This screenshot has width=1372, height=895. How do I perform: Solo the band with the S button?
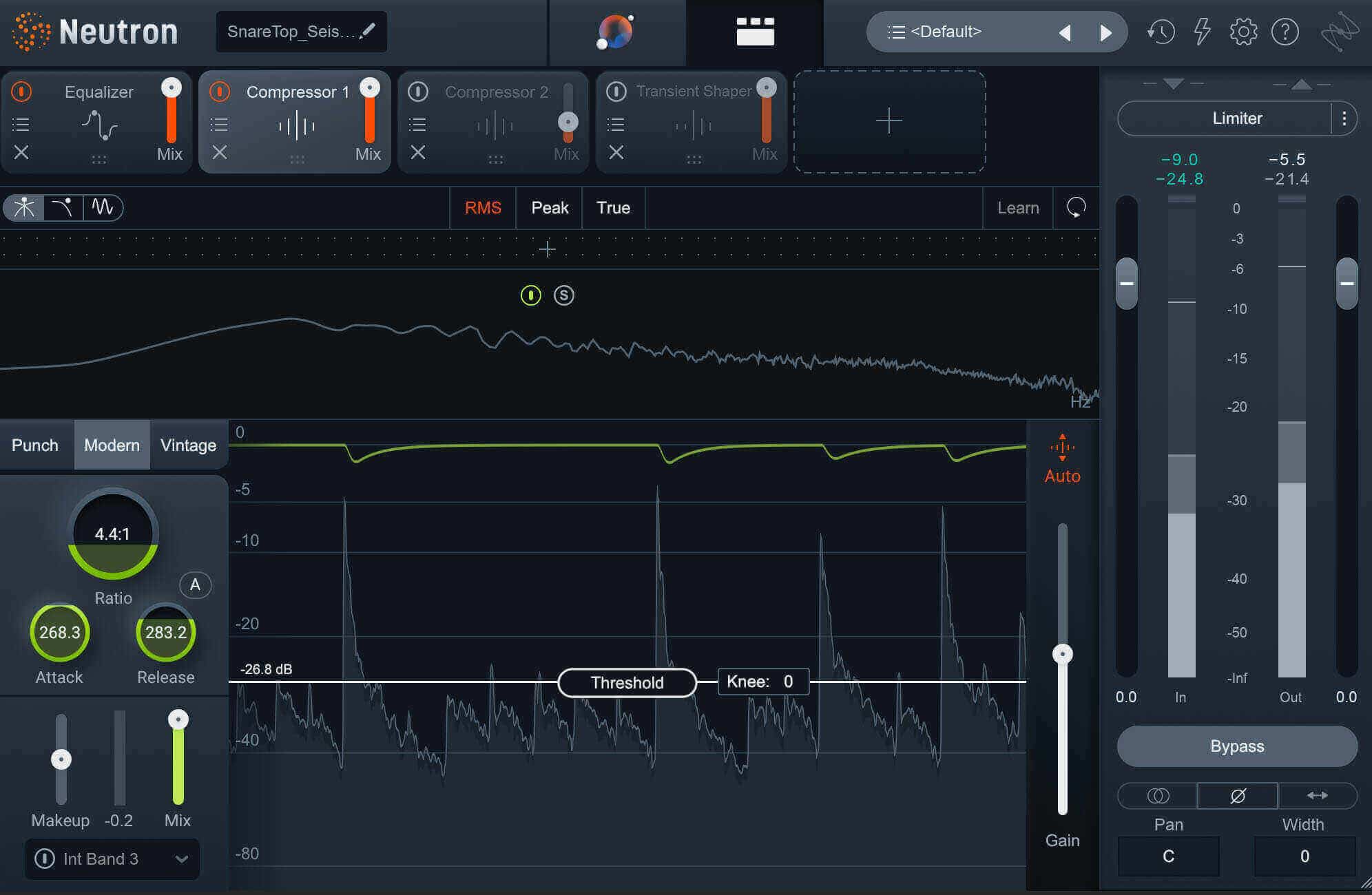(563, 295)
